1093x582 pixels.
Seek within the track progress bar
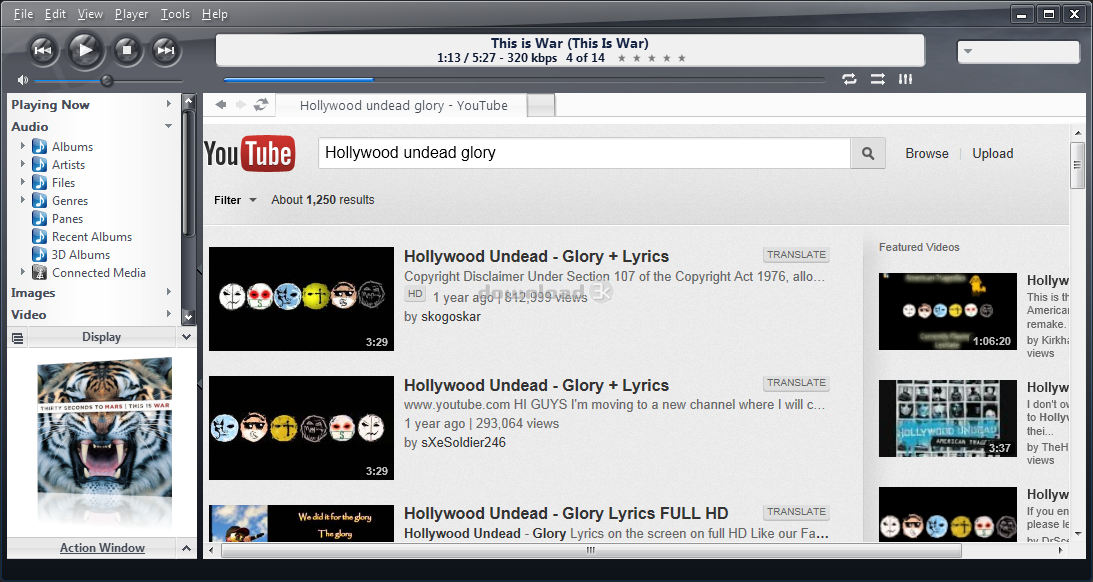(x=524, y=80)
